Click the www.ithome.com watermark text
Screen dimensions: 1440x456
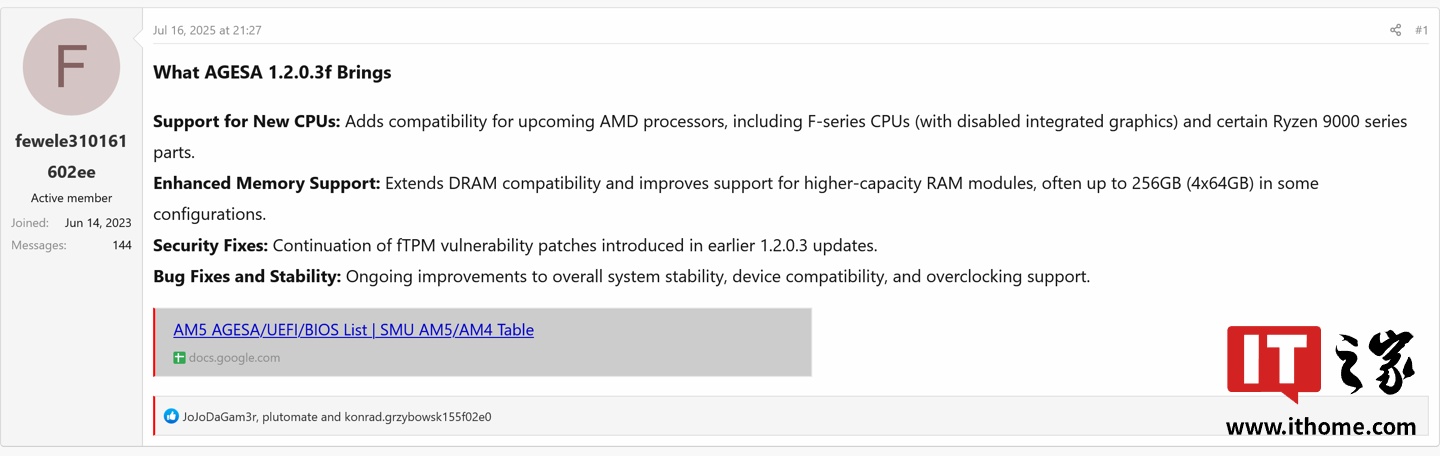tap(1320, 427)
